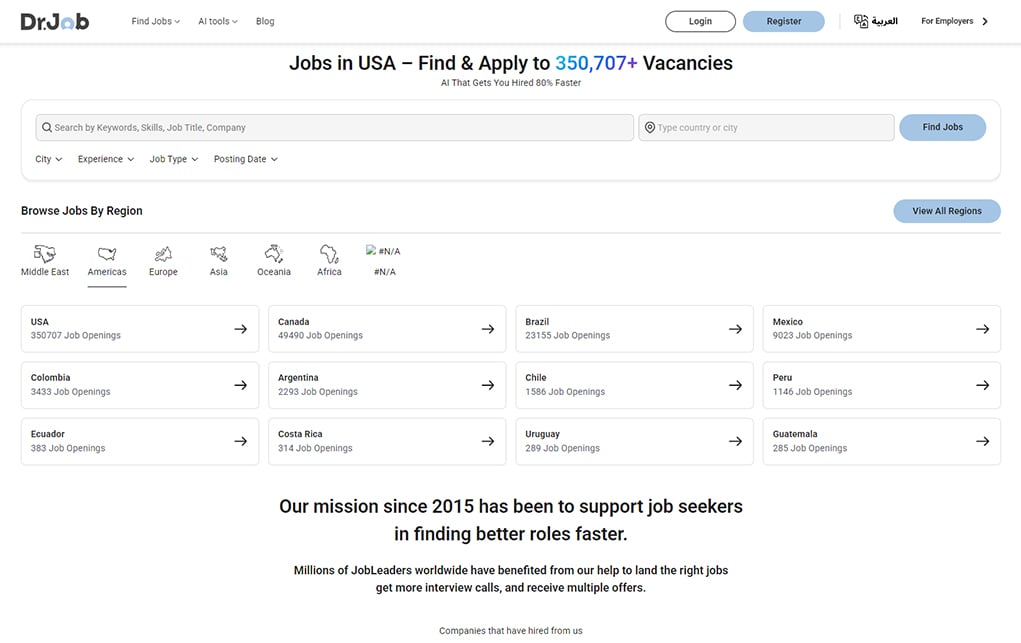Open the Job Type filter dropdown
The image size is (1021, 643).
(174, 159)
